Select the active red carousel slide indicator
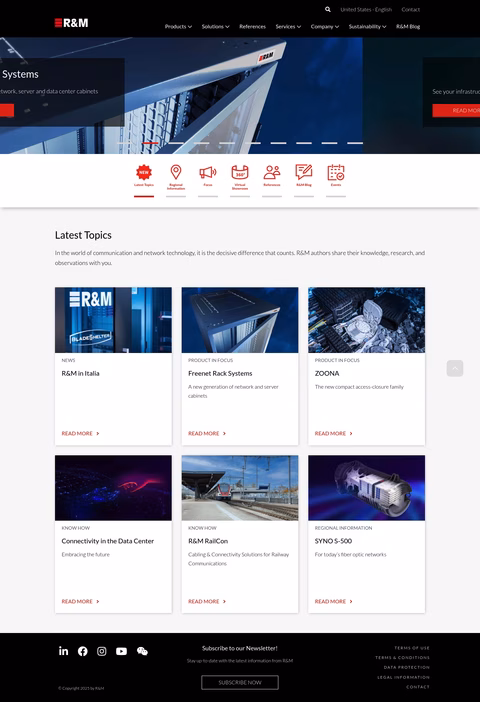The height and width of the screenshot is (702, 480). pos(150,143)
